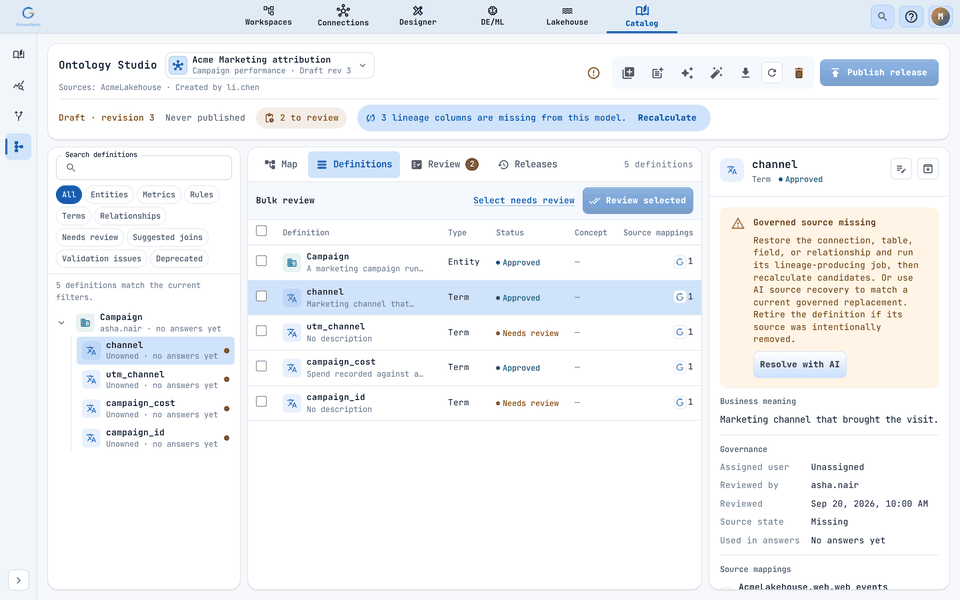Viewport: 960px width, 600px height.
Task: Check the campaign_id row checkbox
Action: point(261,402)
